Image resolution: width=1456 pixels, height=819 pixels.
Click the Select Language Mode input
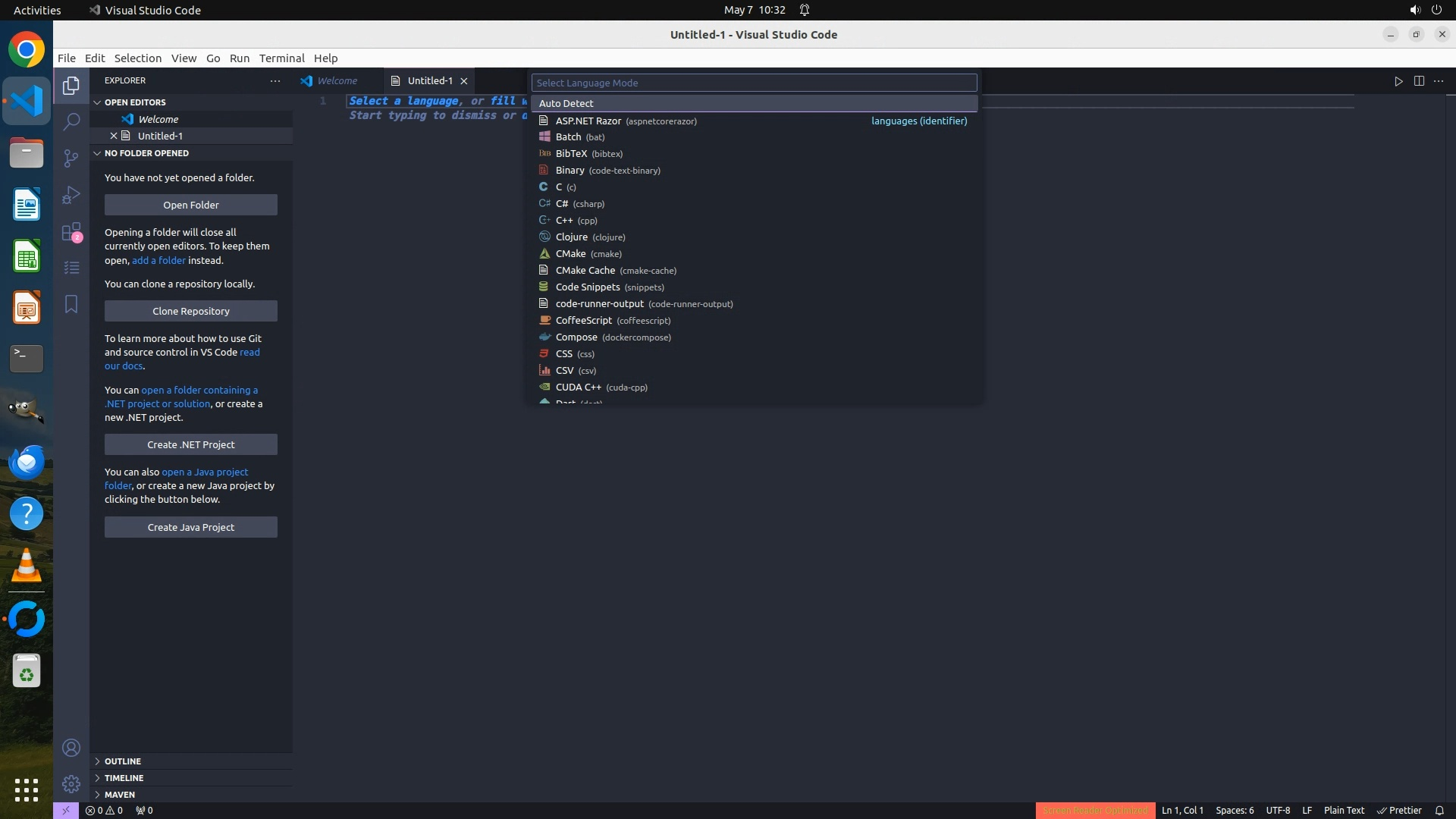[754, 83]
